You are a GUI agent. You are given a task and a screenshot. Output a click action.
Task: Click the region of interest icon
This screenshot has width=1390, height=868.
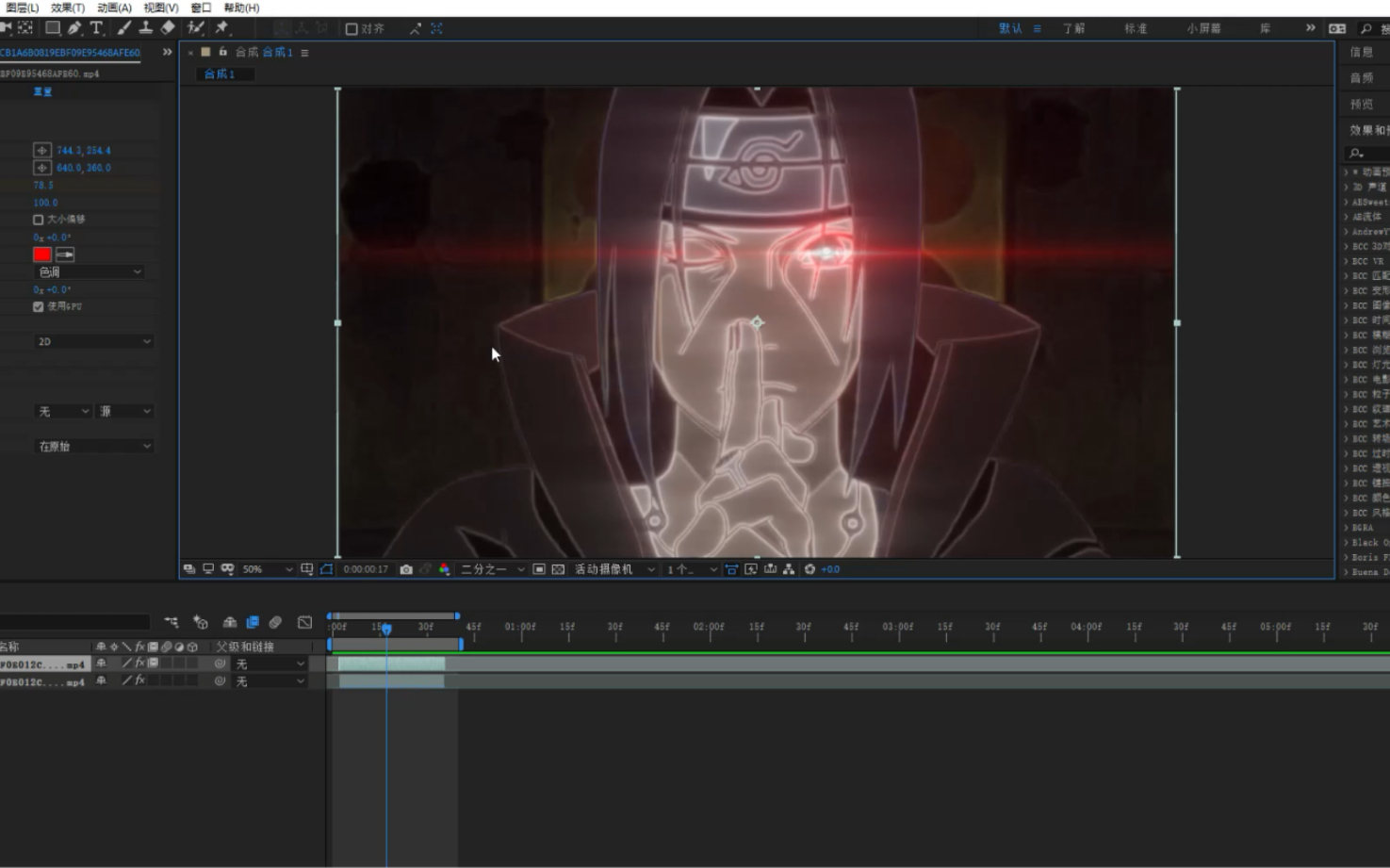pos(539,569)
